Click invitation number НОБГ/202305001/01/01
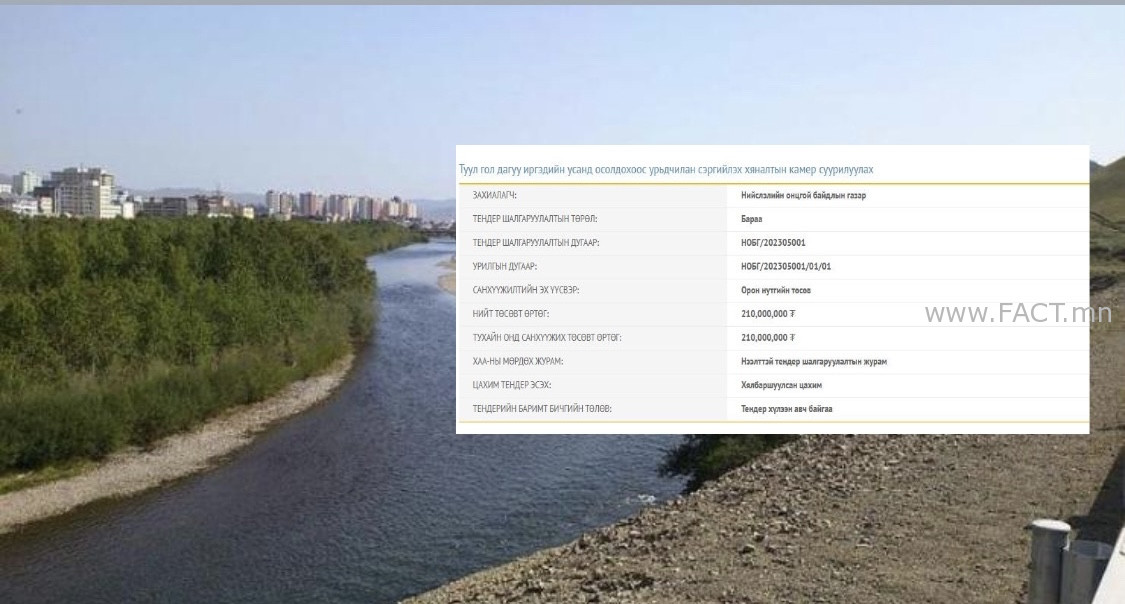1125x604 pixels. [786, 267]
